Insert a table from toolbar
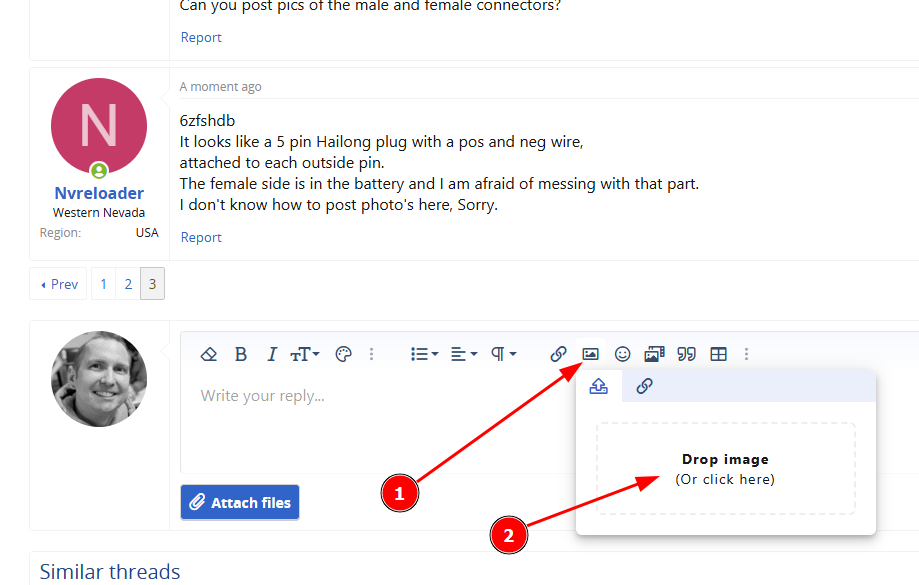The width and height of the screenshot is (919, 585). [718, 354]
